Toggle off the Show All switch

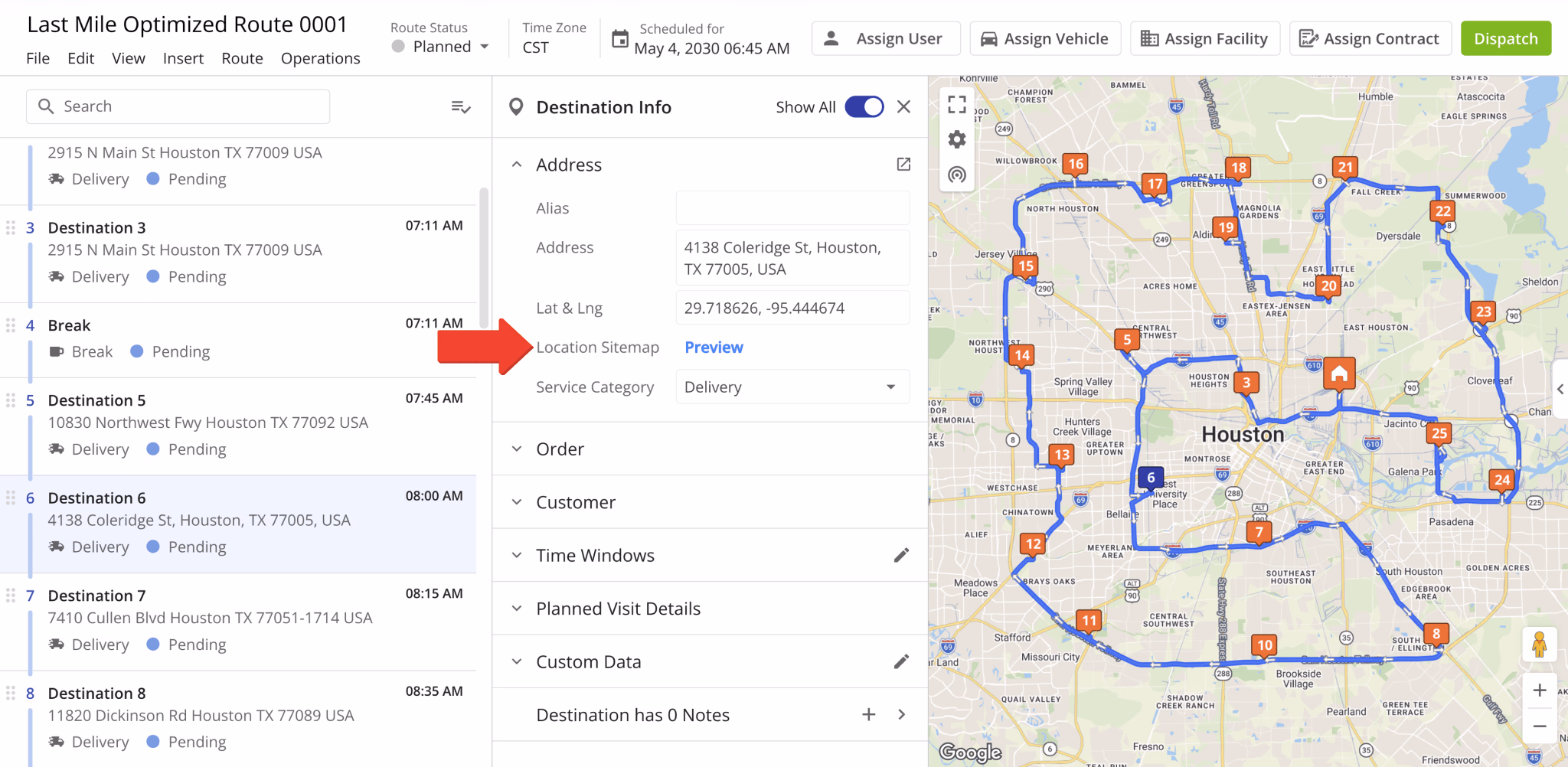coord(864,106)
